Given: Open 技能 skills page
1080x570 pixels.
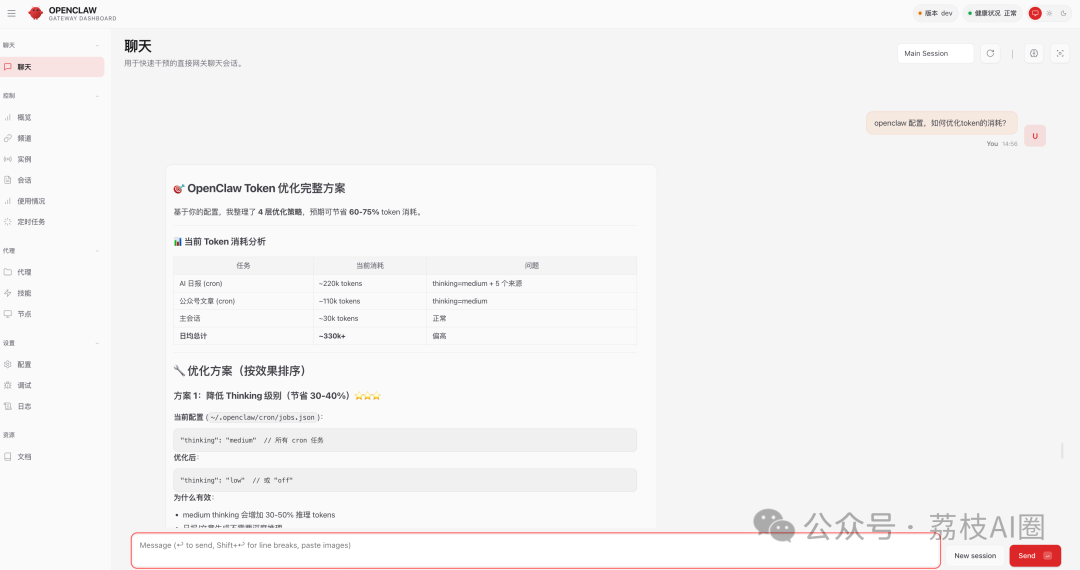Looking at the screenshot, I should click(52, 293).
